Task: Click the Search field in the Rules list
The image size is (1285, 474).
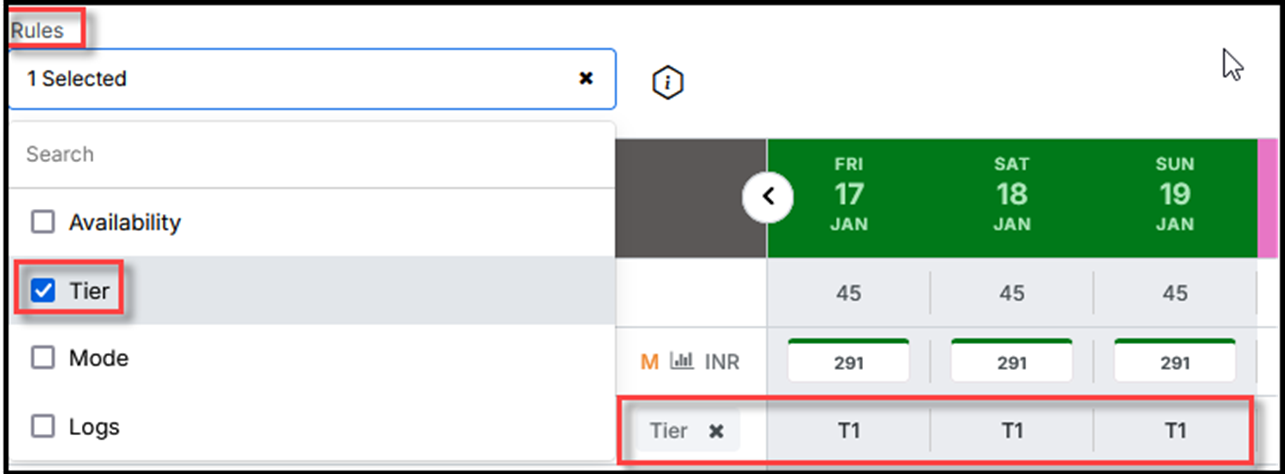Action: [x=310, y=154]
